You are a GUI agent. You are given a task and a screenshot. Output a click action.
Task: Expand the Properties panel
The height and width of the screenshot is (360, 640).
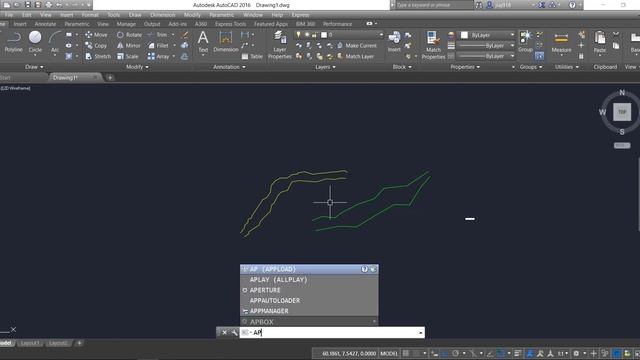click(465, 67)
